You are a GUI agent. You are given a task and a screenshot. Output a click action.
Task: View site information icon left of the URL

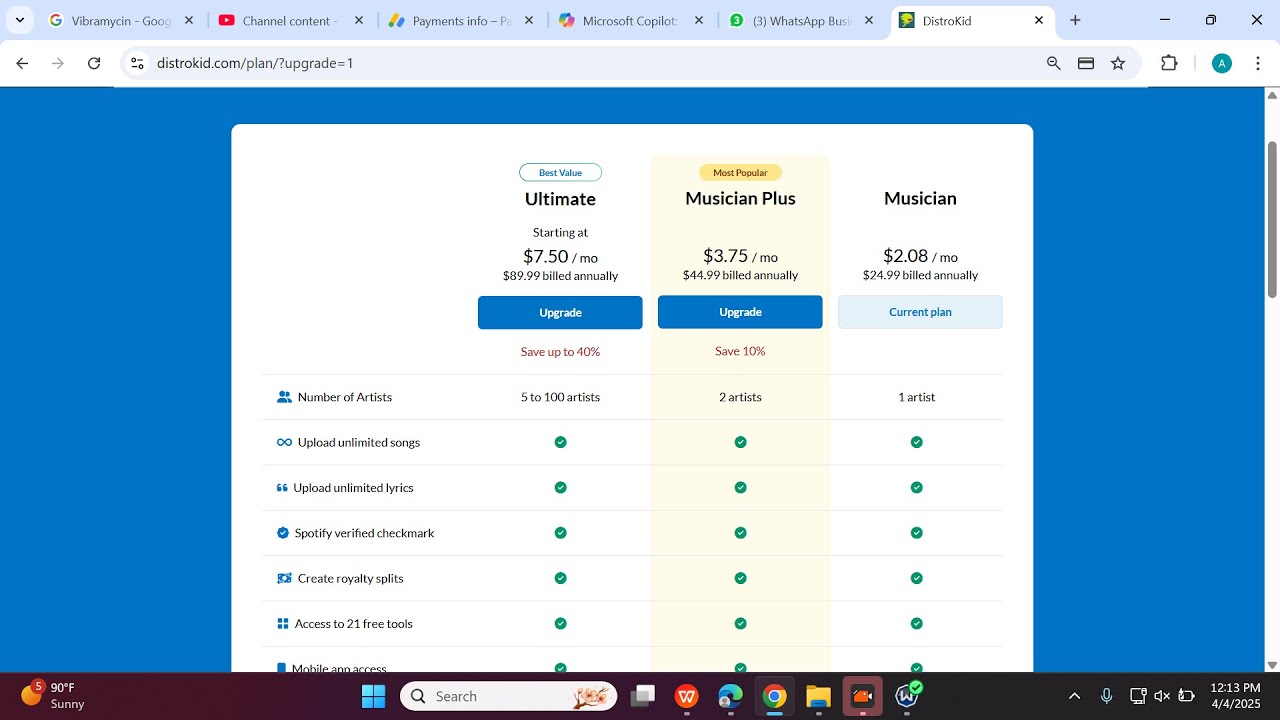tap(138, 63)
